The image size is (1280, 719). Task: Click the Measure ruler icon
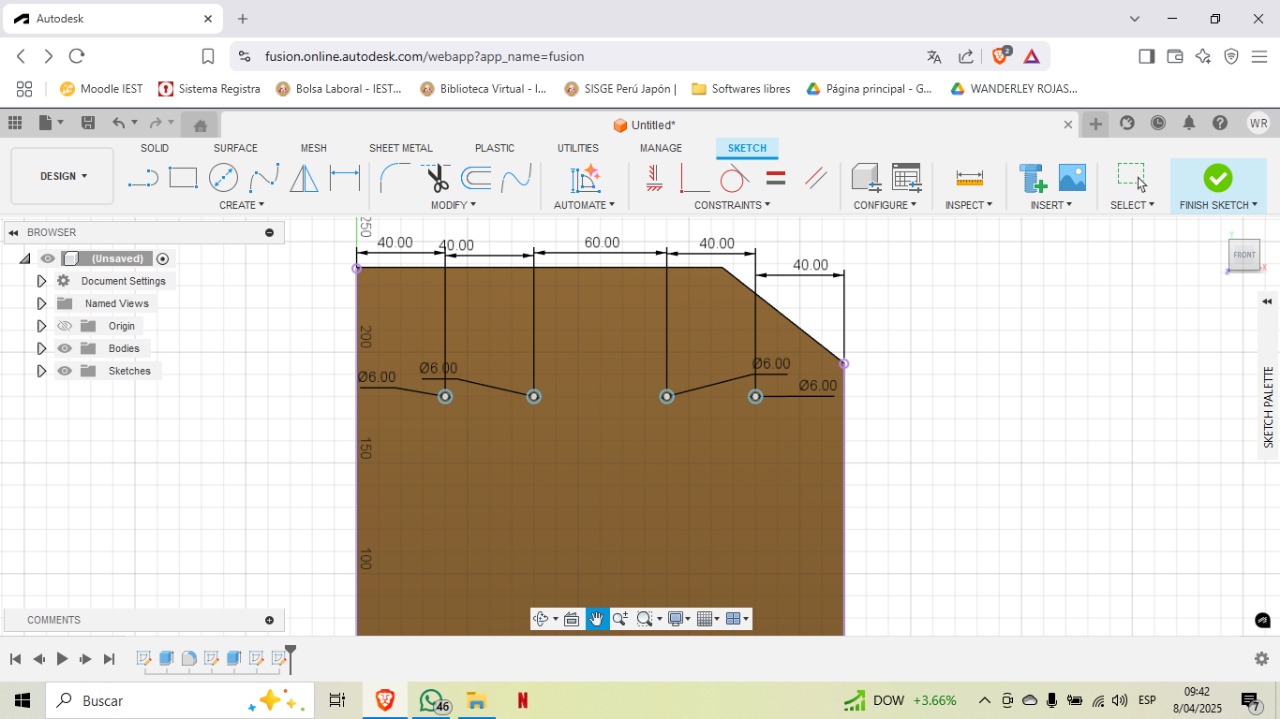968,178
